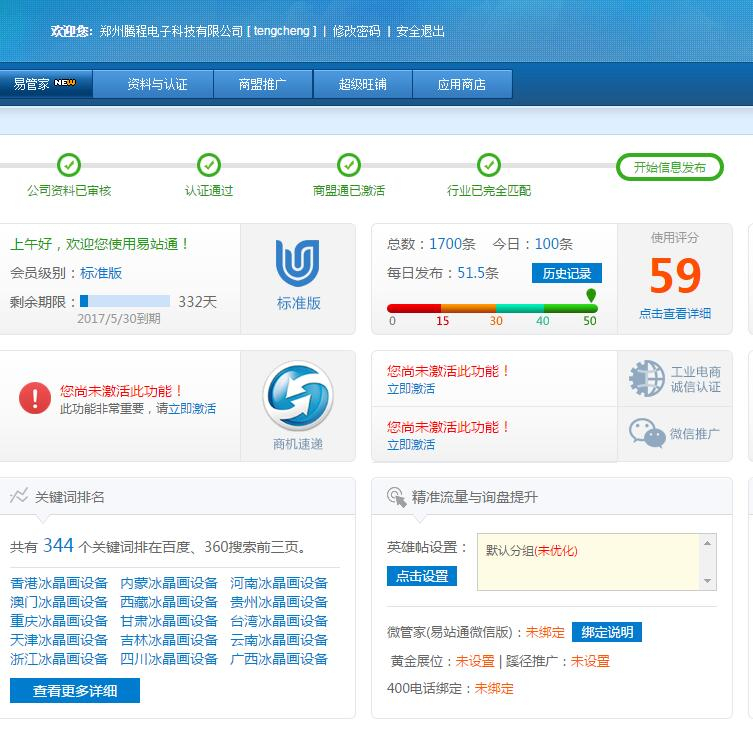The height and width of the screenshot is (731, 753).
Task: Click the 安全退出 logout link
Action: tap(420, 31)
